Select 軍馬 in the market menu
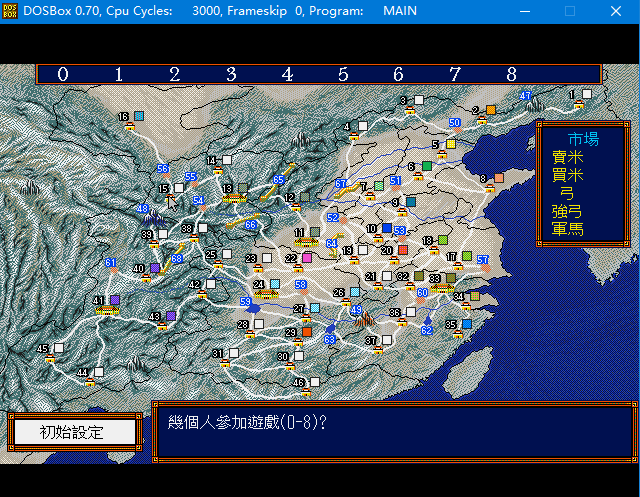This screenshot has height=497, width=640. (567, 229)
